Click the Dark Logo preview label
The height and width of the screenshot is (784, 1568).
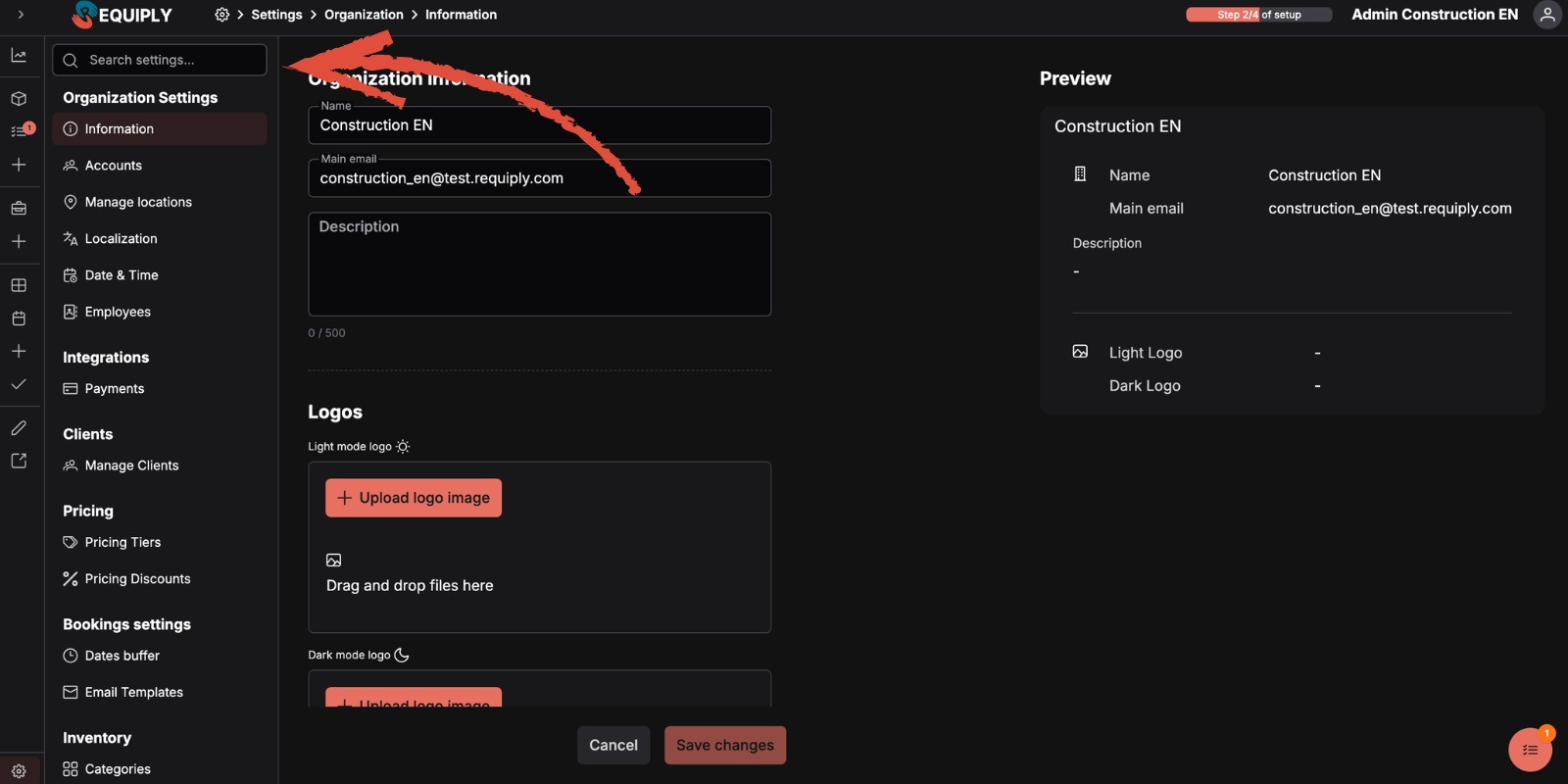coord(1145,386)
